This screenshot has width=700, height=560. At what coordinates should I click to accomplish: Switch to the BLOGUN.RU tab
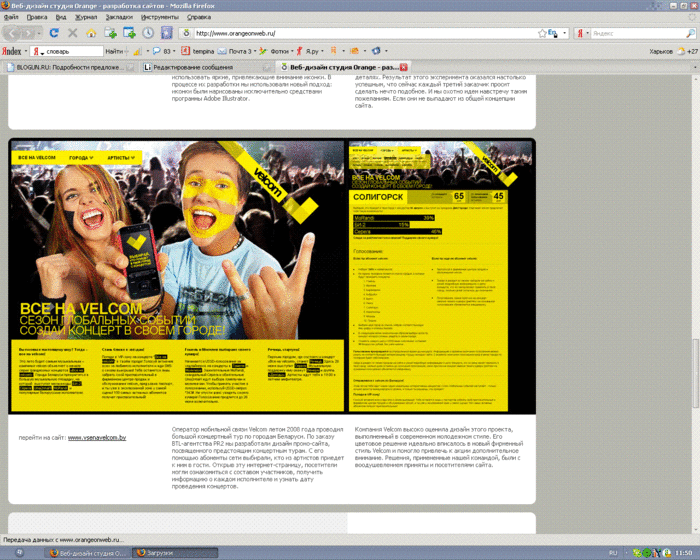(x=70, y=67)
